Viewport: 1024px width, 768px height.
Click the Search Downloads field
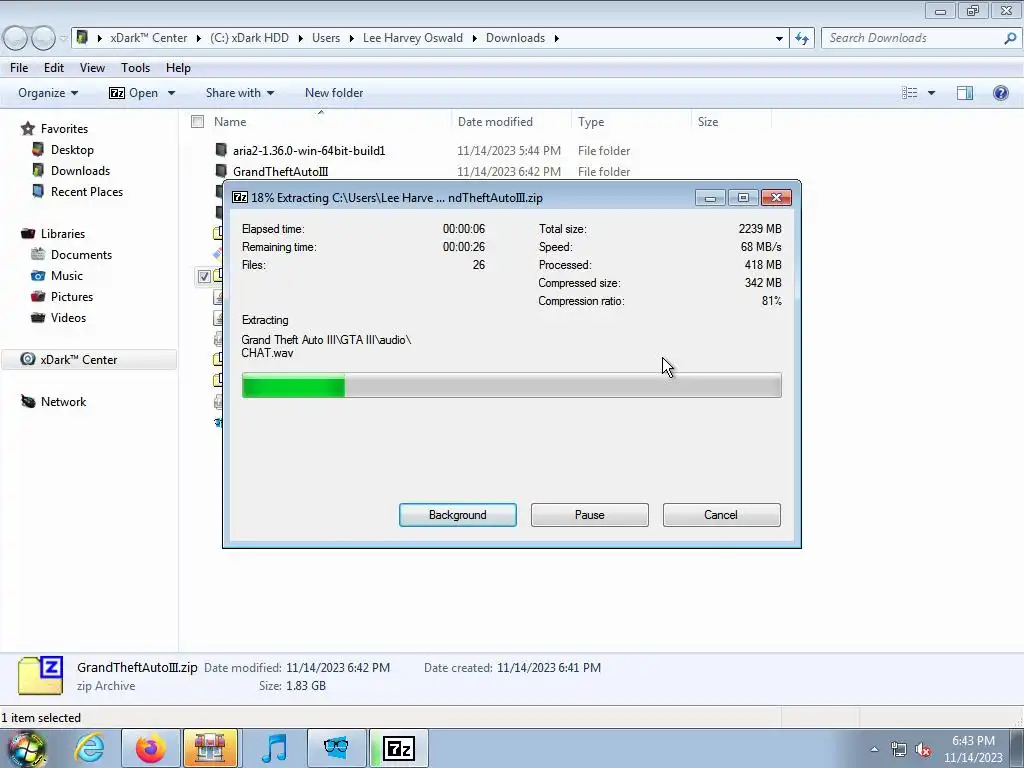(x=912, y=38)
